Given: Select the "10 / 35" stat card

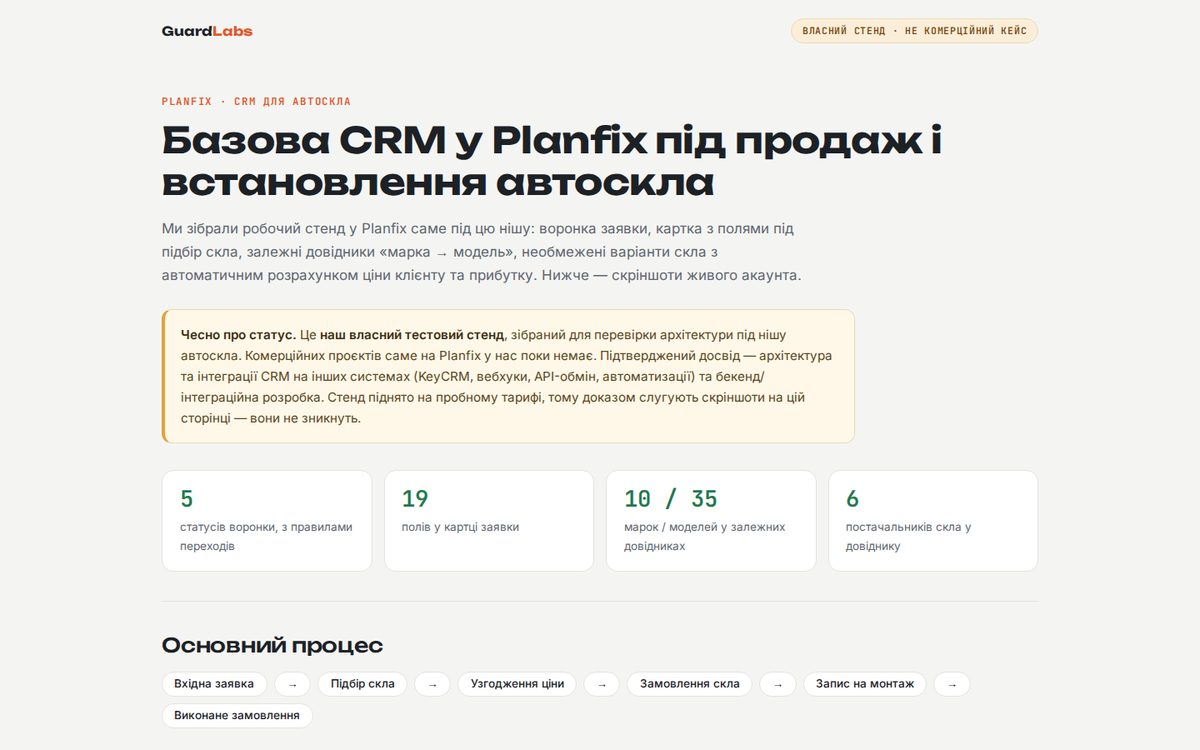Looking at the screenshot, I should 711,521.
